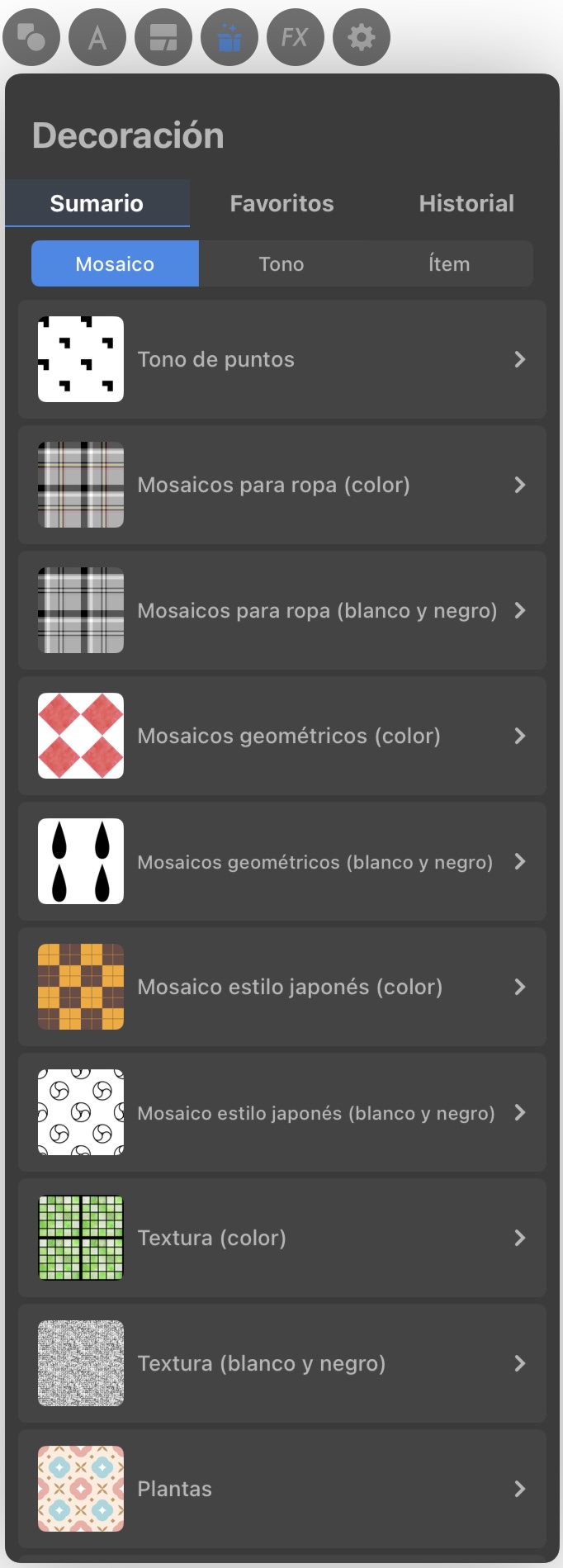Click the red diamond geometric pattern thumbnail

pyautogui.click(x=81, y=736)
